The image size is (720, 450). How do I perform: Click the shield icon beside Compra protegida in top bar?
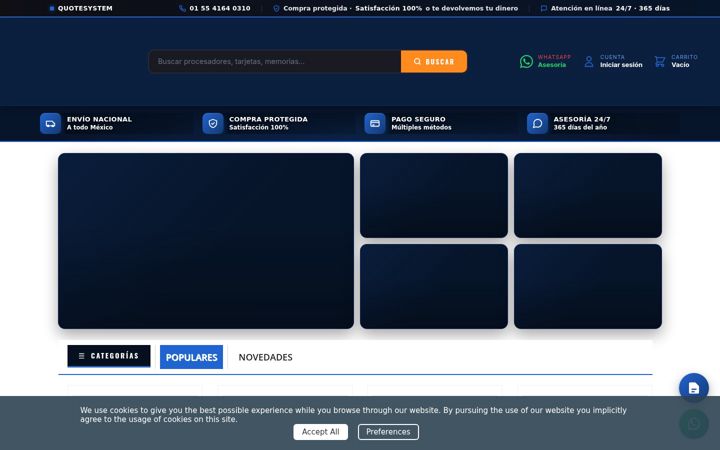click(x=276, y=8)
